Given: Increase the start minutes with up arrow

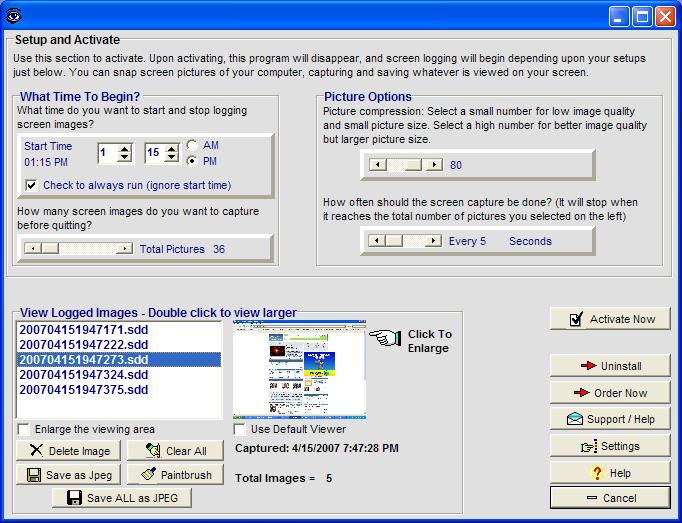Looking at the screenshot, I should tap(172, 148).
